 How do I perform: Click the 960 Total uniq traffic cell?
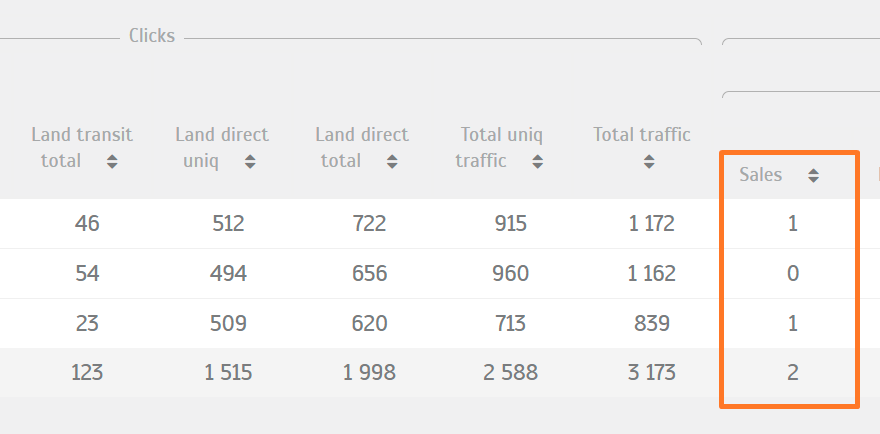coord(511,273)
